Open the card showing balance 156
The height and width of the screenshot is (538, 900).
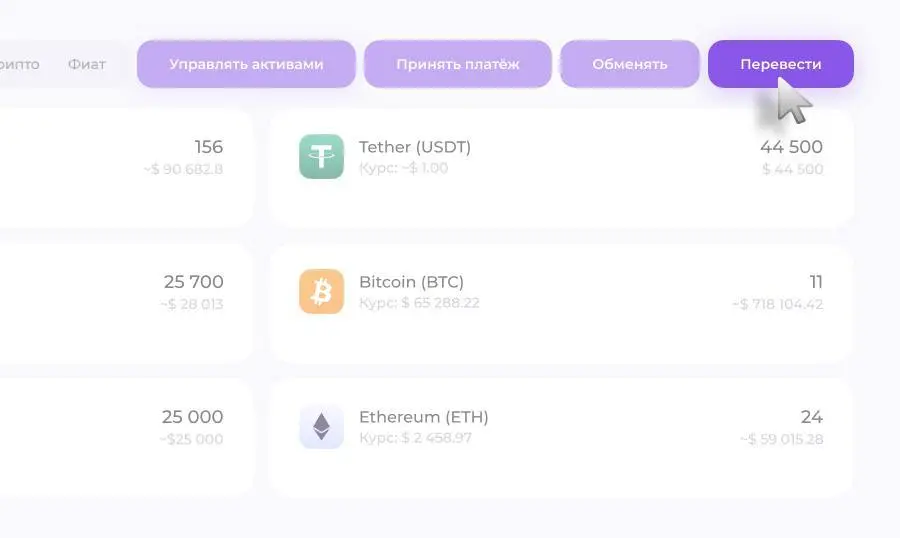[x=126, y=168]
